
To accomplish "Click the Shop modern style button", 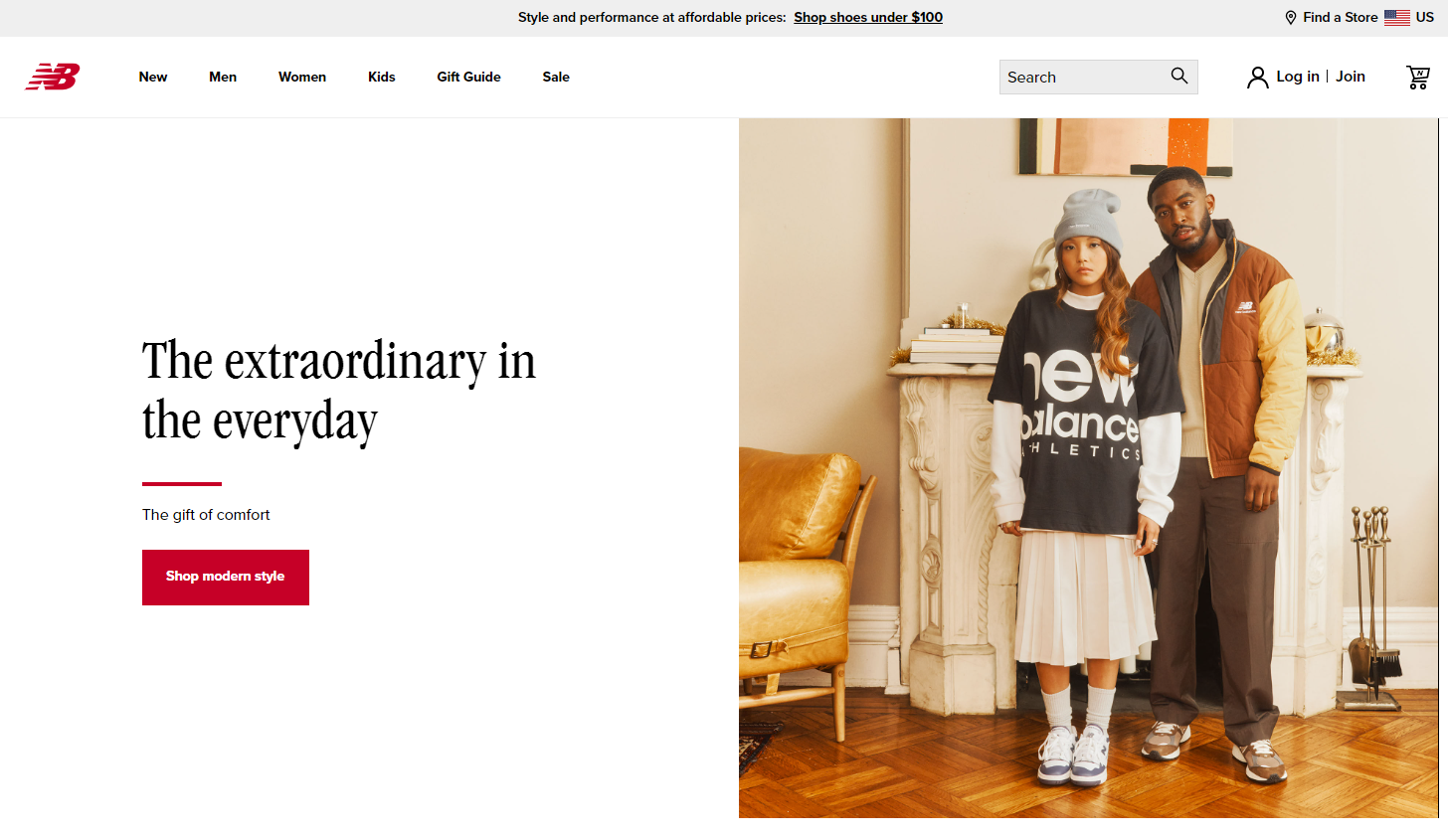I will [226, 578].
